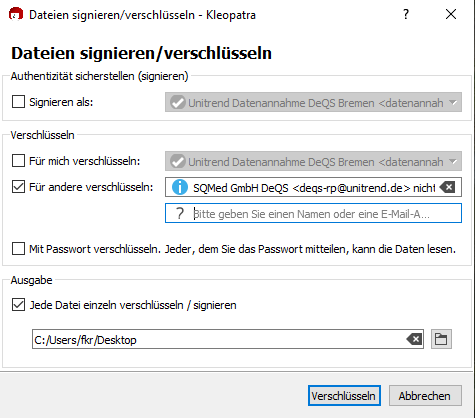
Task: Clear the output folder path
Action: [414, 340]
